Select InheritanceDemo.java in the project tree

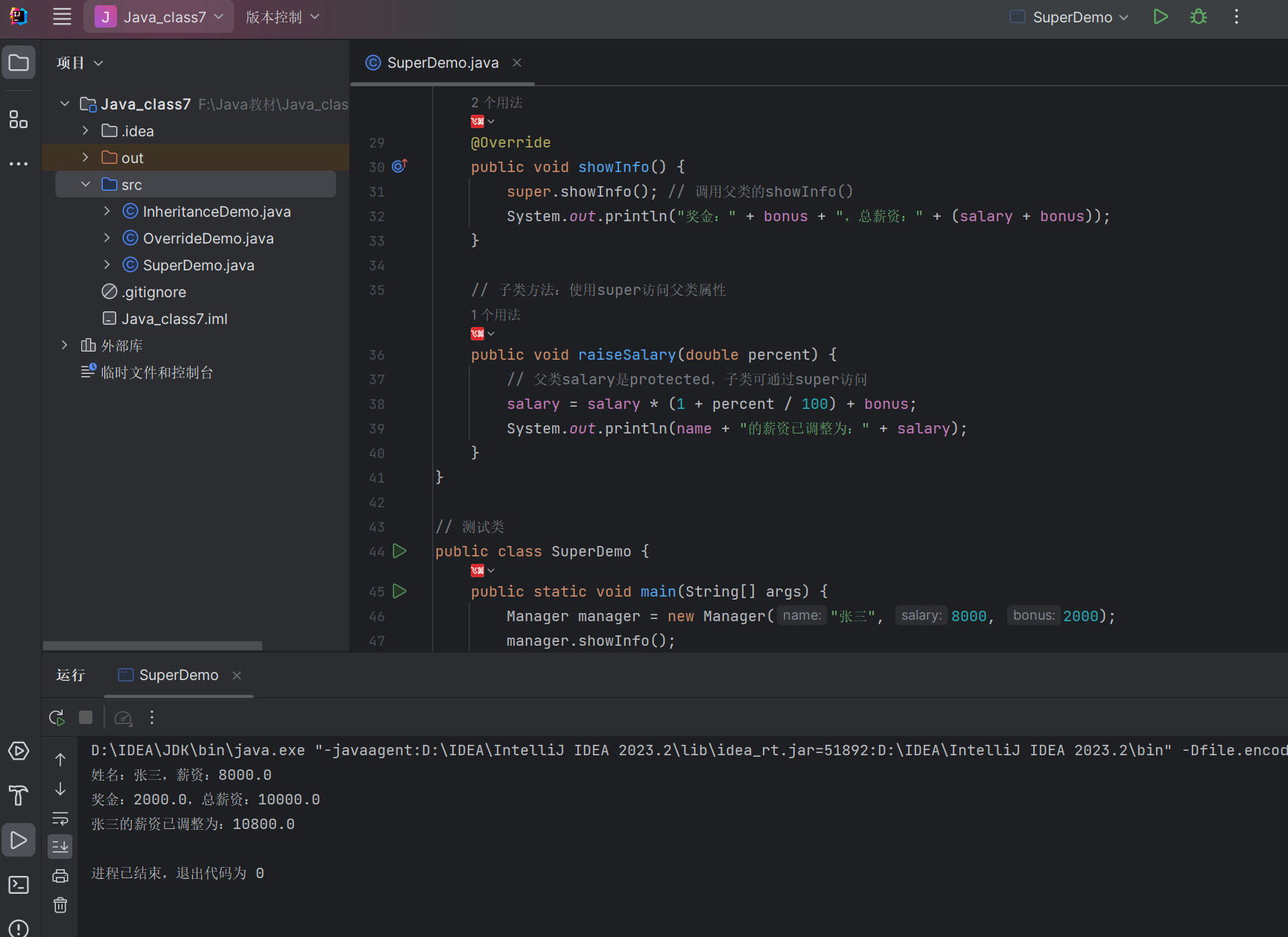(217, 212)
